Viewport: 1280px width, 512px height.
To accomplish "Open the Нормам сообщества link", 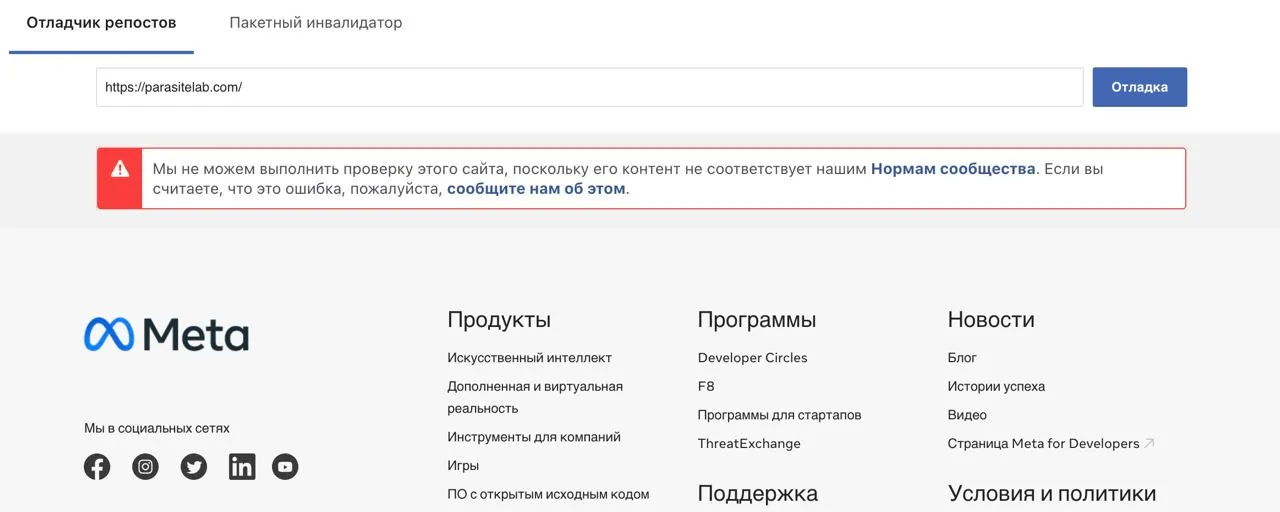I will pyautogui.click(x=953, y=169).
